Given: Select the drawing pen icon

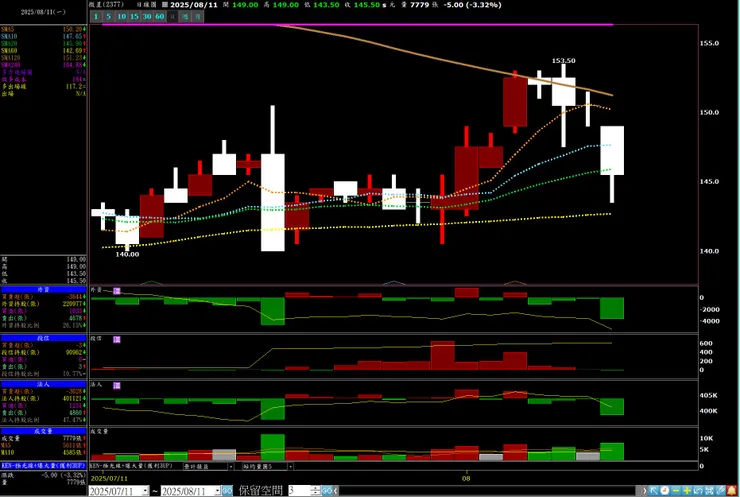Looking at the screenshot, I should [x=721, y=491].
